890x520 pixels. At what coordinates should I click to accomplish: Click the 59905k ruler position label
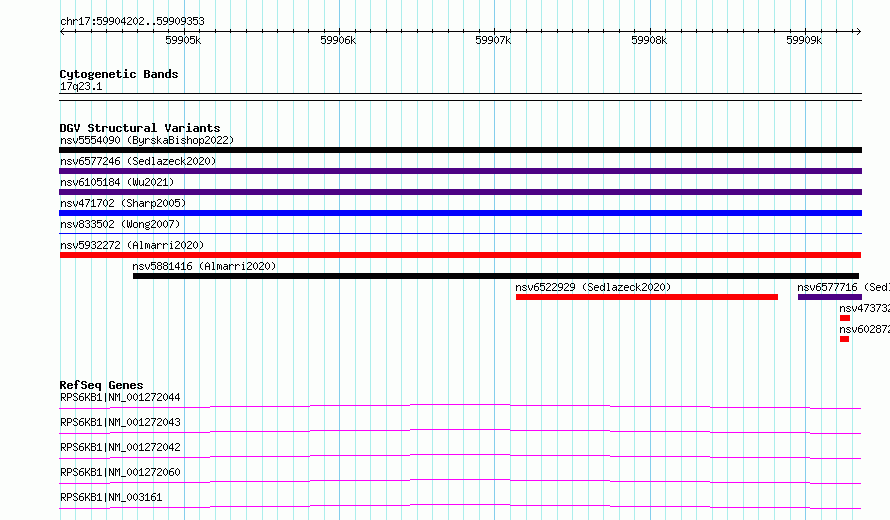183,40
